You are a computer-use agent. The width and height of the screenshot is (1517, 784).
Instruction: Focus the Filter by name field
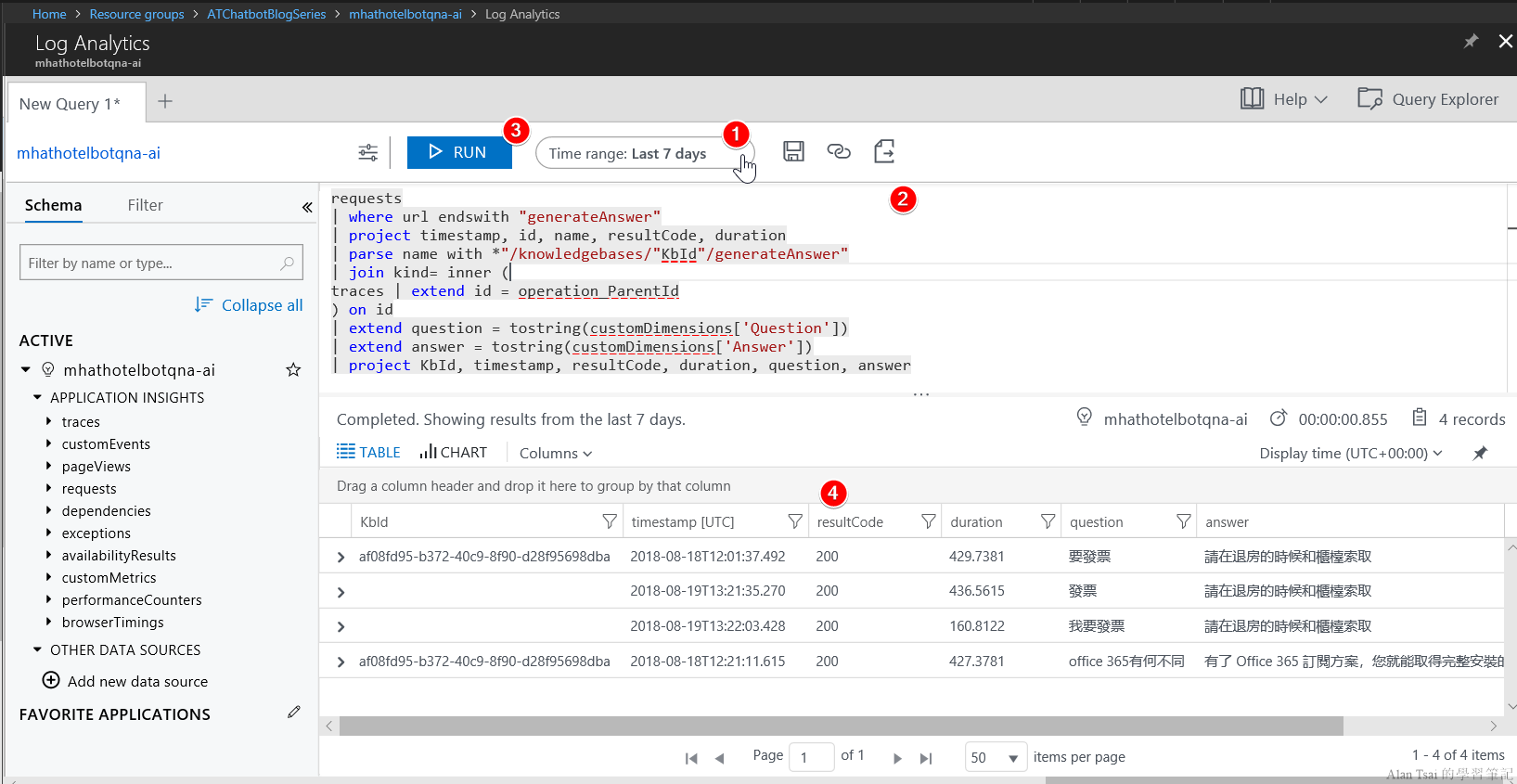pos(161,263)
